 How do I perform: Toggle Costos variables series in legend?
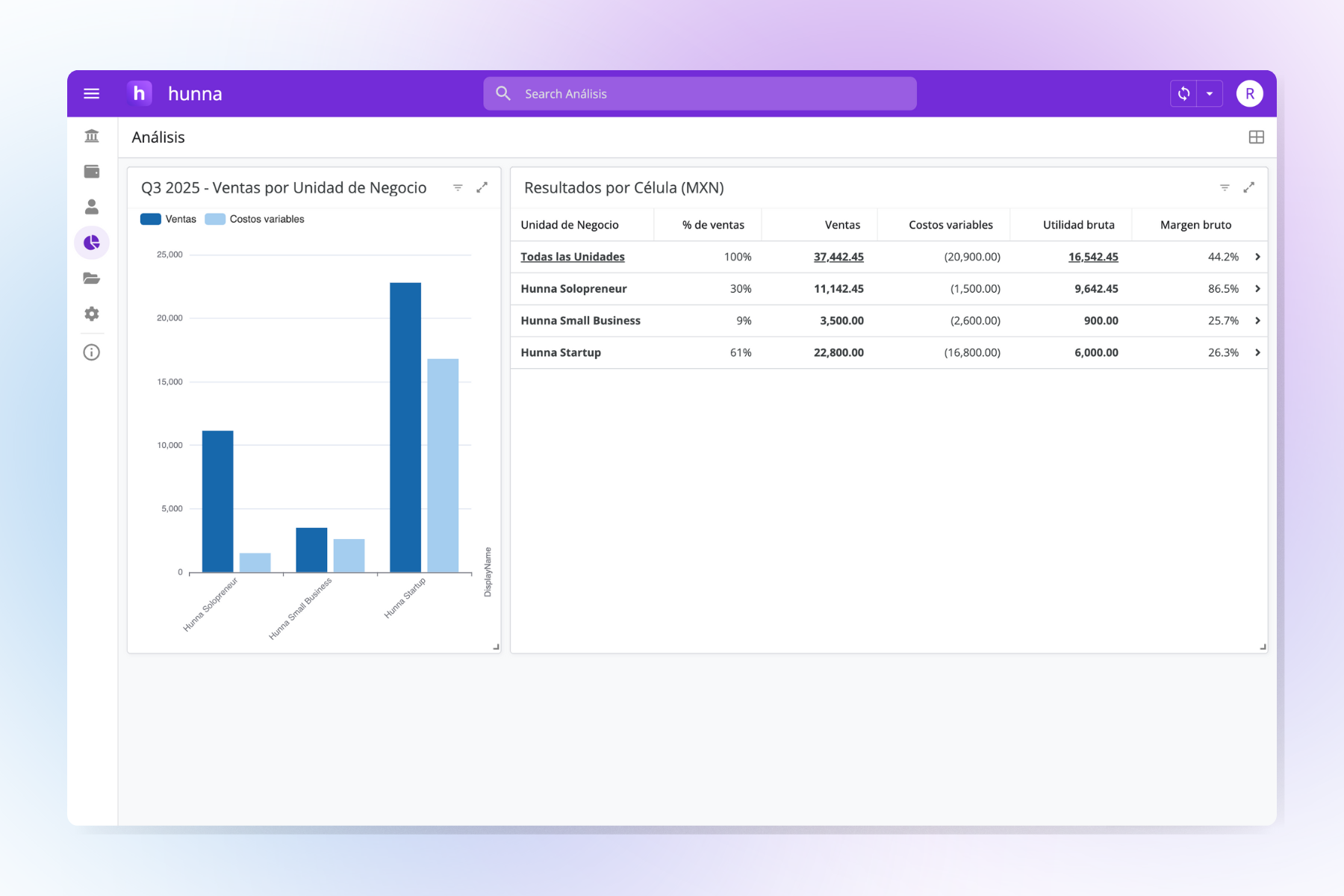255,219
